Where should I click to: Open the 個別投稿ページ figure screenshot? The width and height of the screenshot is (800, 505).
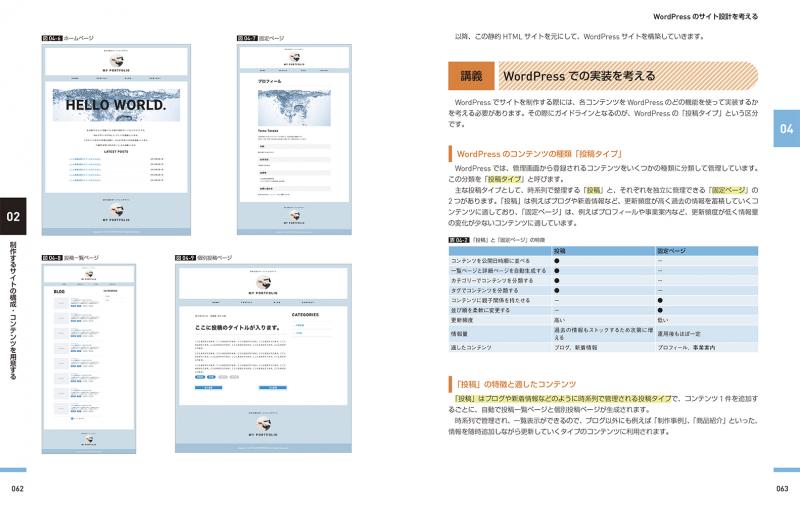pyautogui.click(x=263, y=359)
